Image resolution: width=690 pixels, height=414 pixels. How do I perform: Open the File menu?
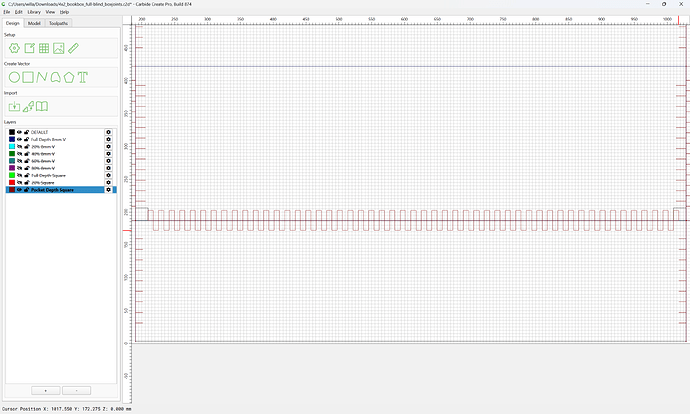pyautogui.click(x=7, y=12)
